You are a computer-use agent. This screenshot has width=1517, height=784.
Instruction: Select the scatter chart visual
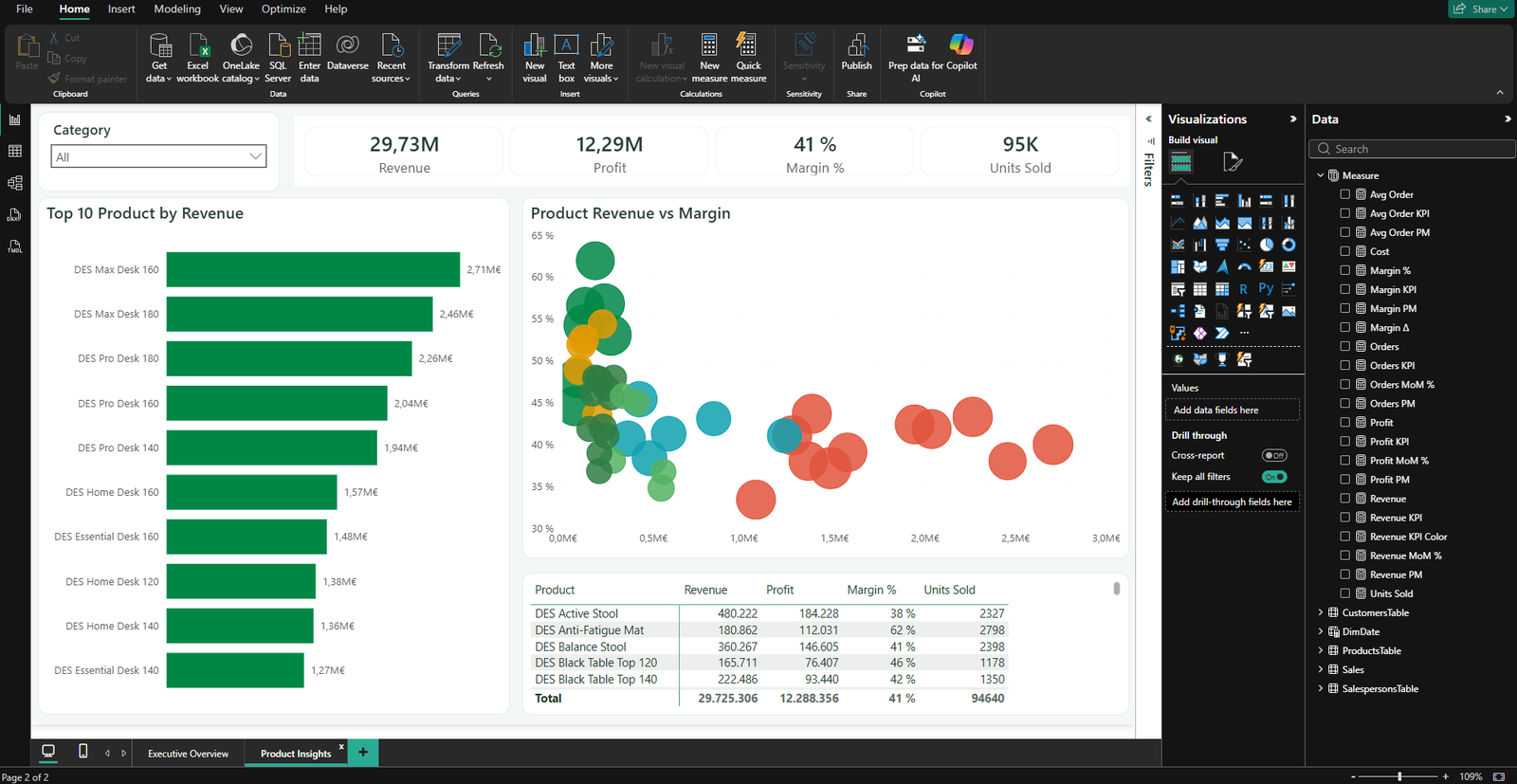click(1244, 245)
